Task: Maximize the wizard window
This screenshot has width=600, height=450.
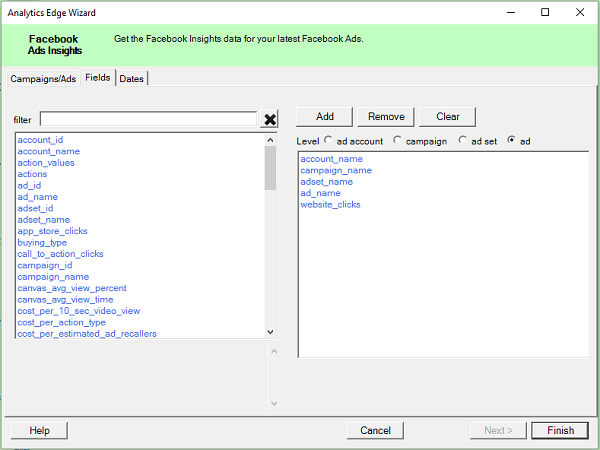Action: point(545,12)
